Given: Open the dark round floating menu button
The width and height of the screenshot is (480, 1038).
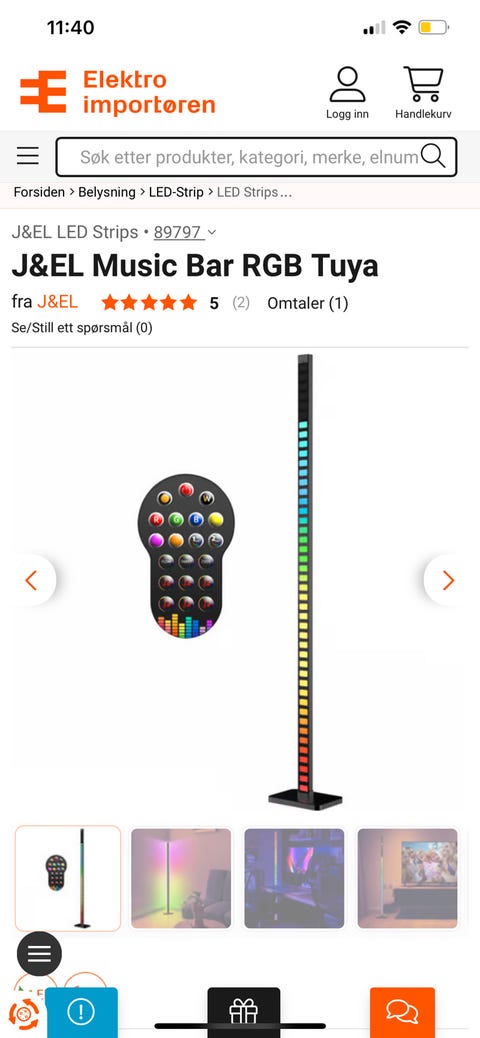Looking at the screenshot, I should [39, 953].
